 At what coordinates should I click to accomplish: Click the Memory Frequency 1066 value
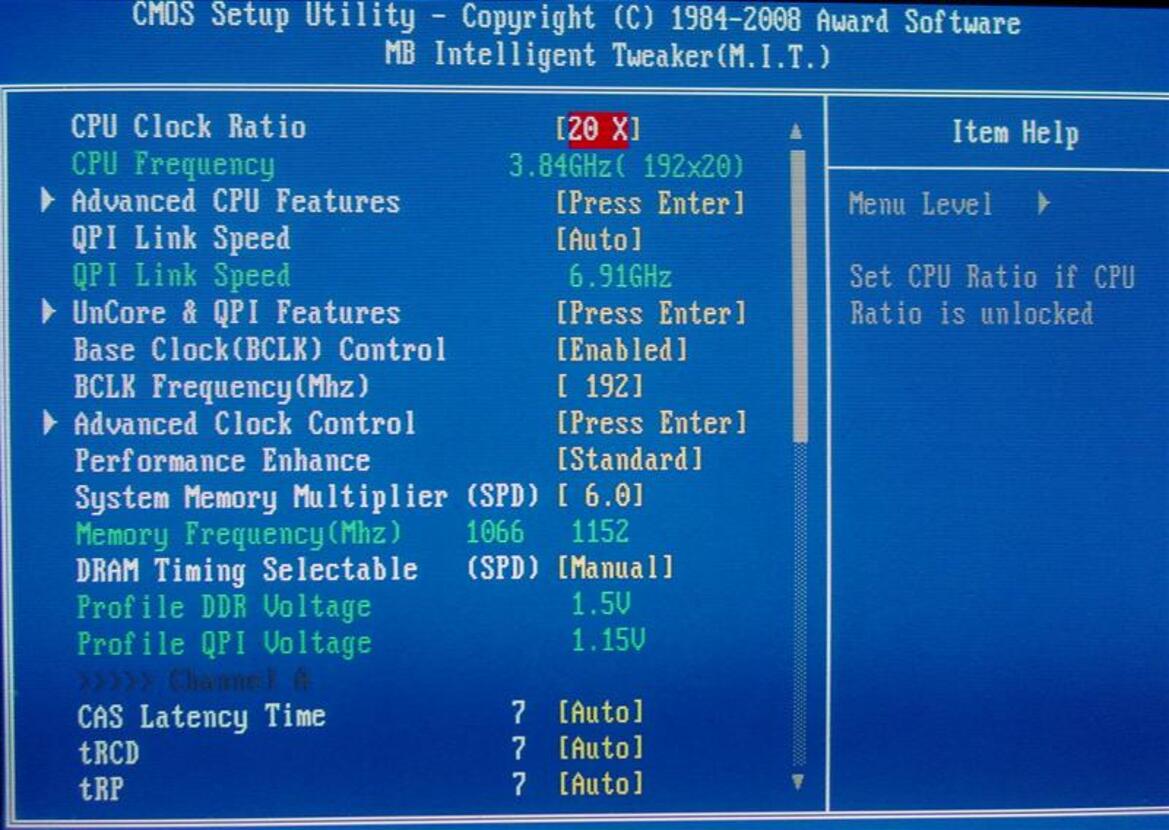tap(495, 532)
